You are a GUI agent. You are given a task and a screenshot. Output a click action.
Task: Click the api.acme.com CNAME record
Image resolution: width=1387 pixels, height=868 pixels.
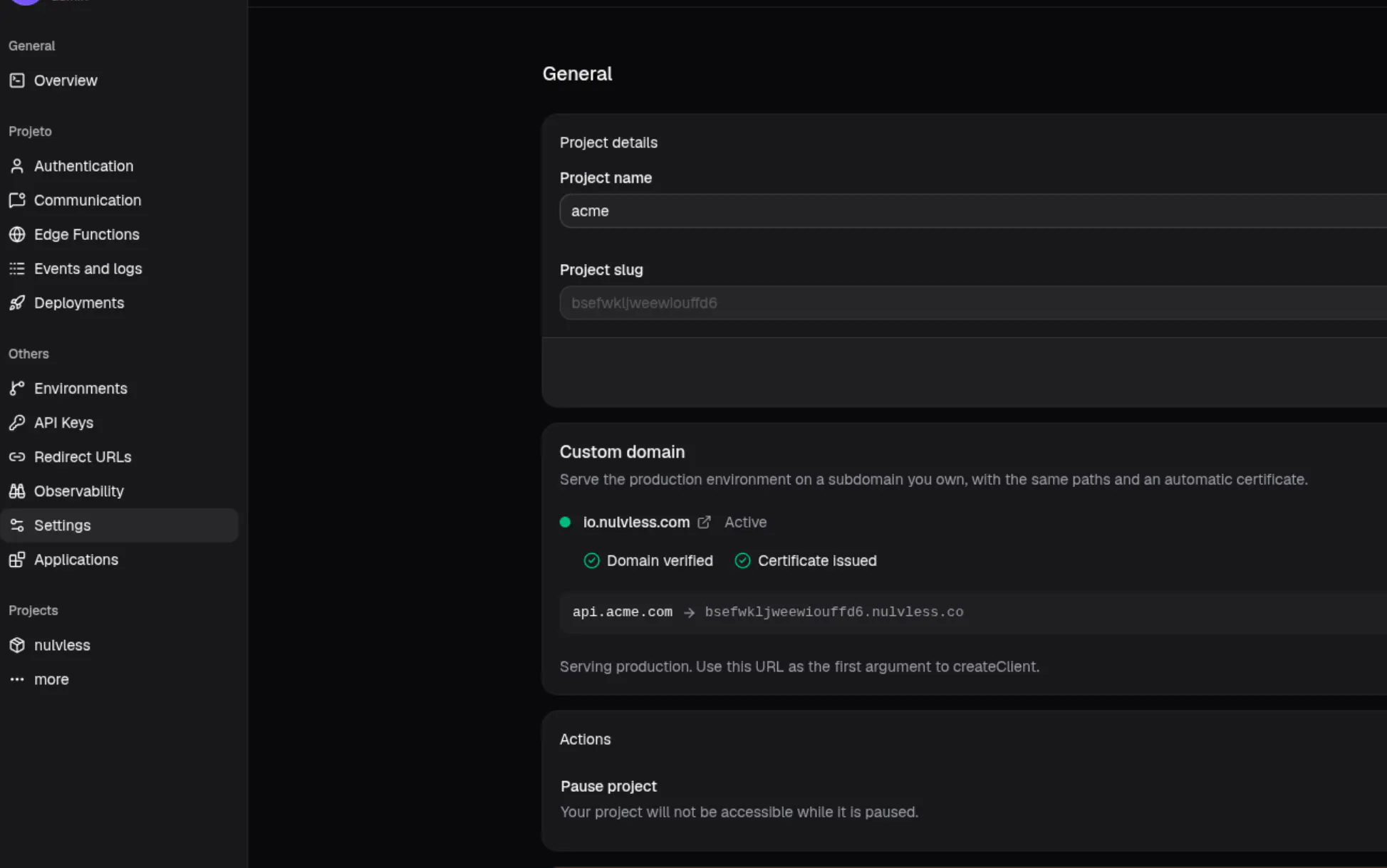click(623, 612)
